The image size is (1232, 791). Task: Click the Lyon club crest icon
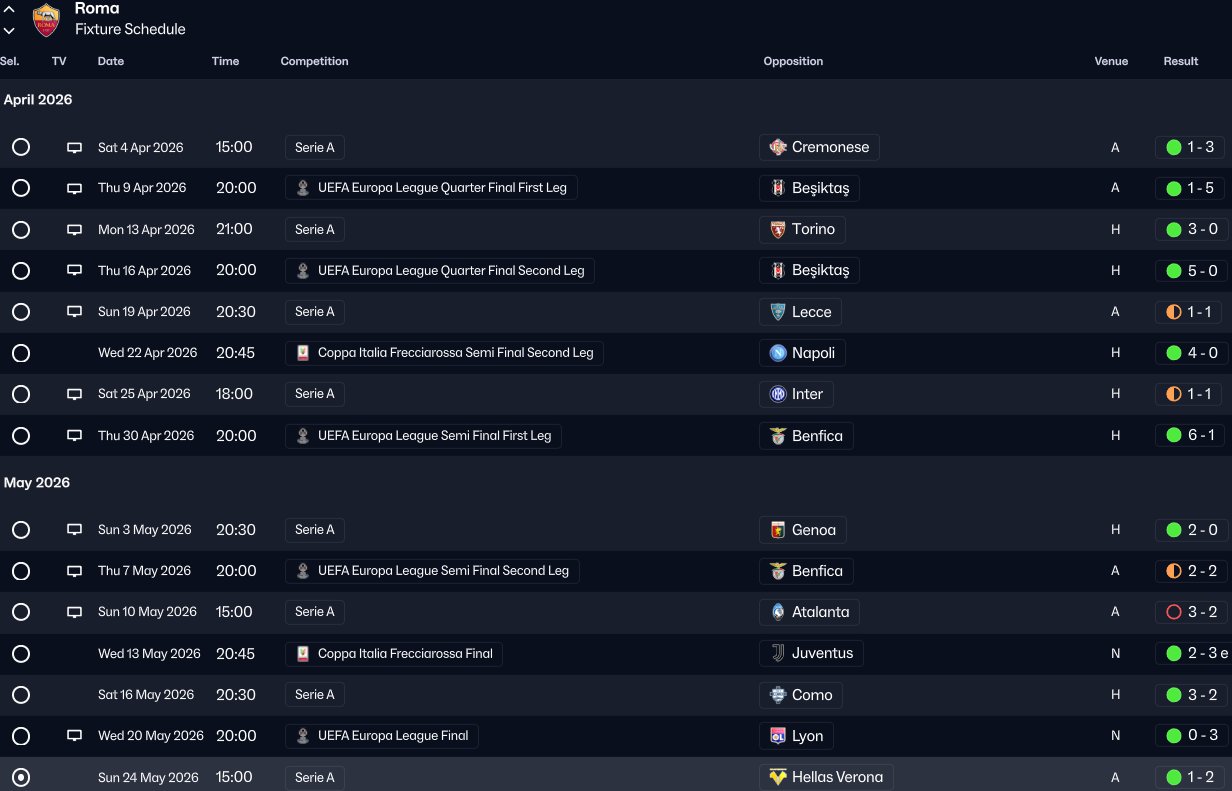pos(778,736)
